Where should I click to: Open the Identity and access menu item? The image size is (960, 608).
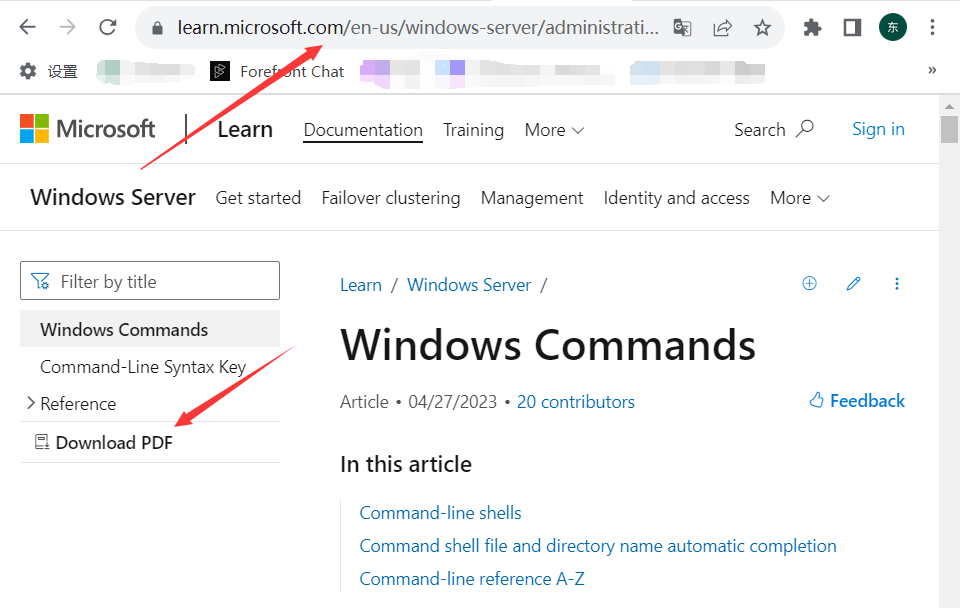677,198
